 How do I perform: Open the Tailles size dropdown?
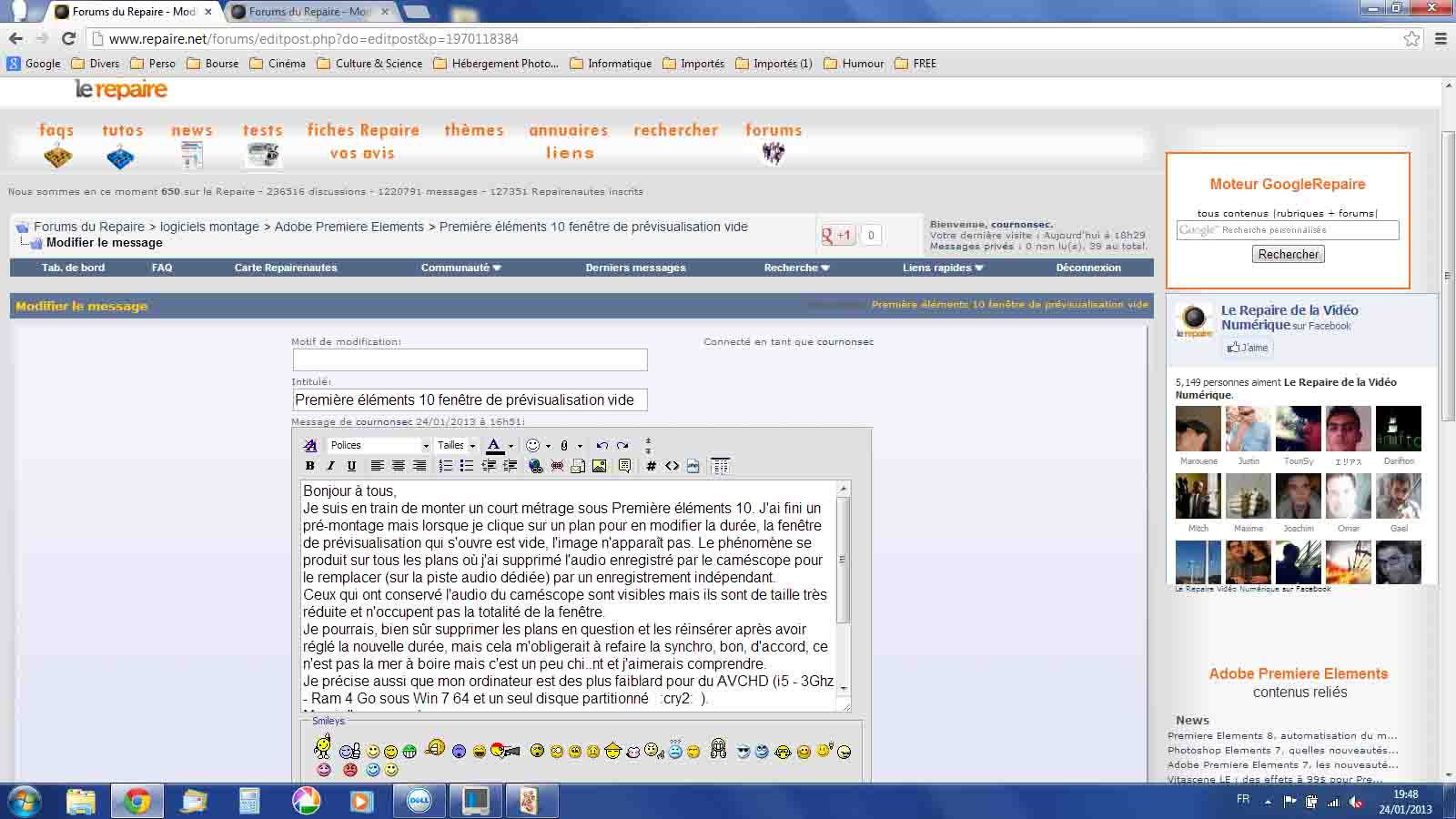coord(456,445)
